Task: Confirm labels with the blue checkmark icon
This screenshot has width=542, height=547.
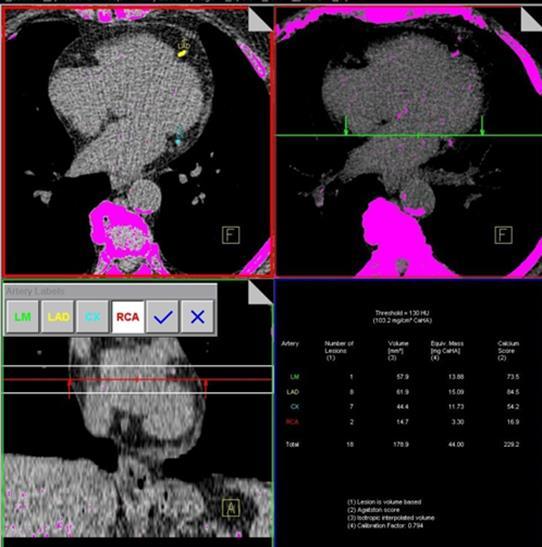Action: pyautogui.click(x=163, y=317)
